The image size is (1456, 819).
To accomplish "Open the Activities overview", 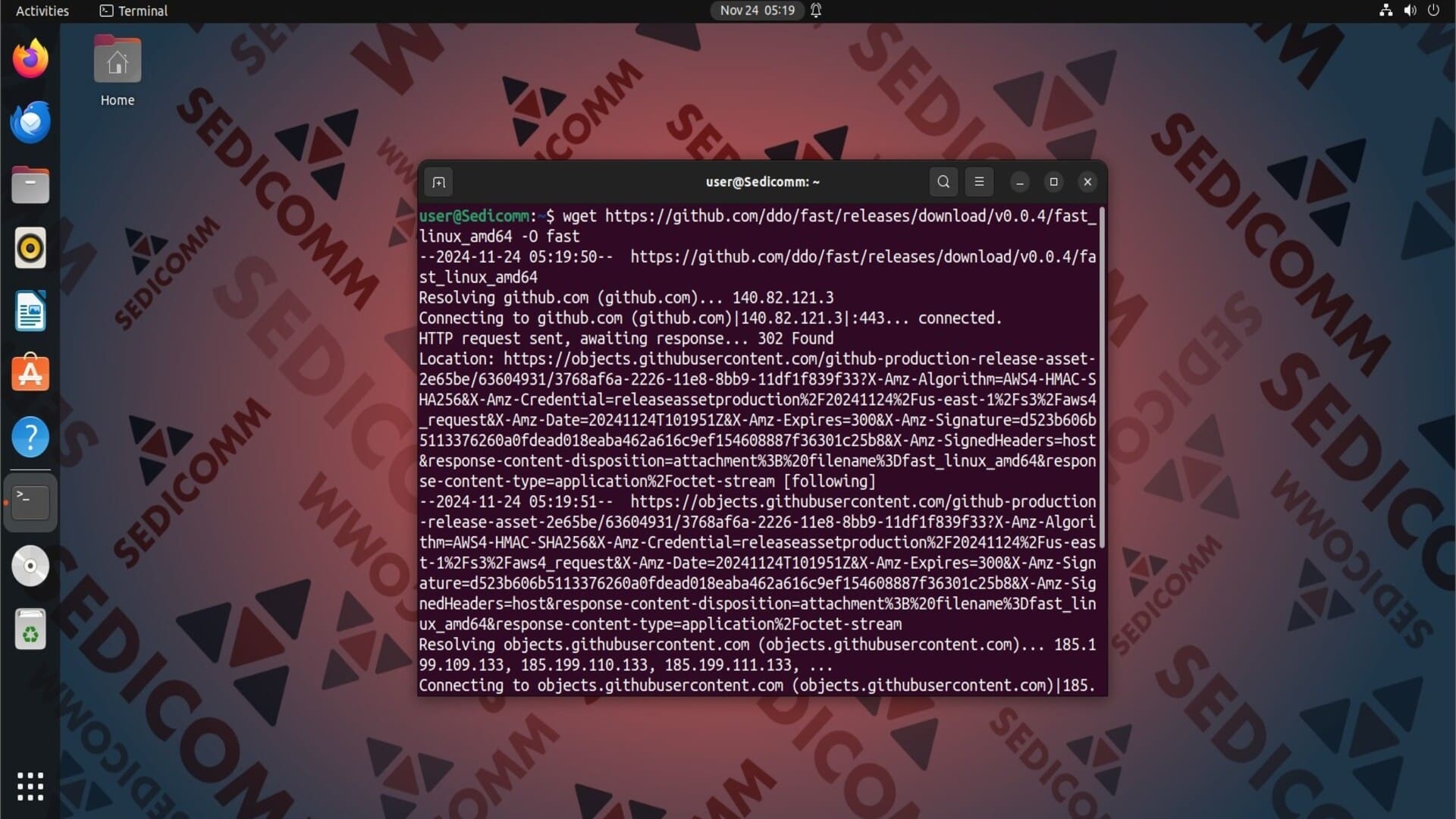I will tap(42, 11).
